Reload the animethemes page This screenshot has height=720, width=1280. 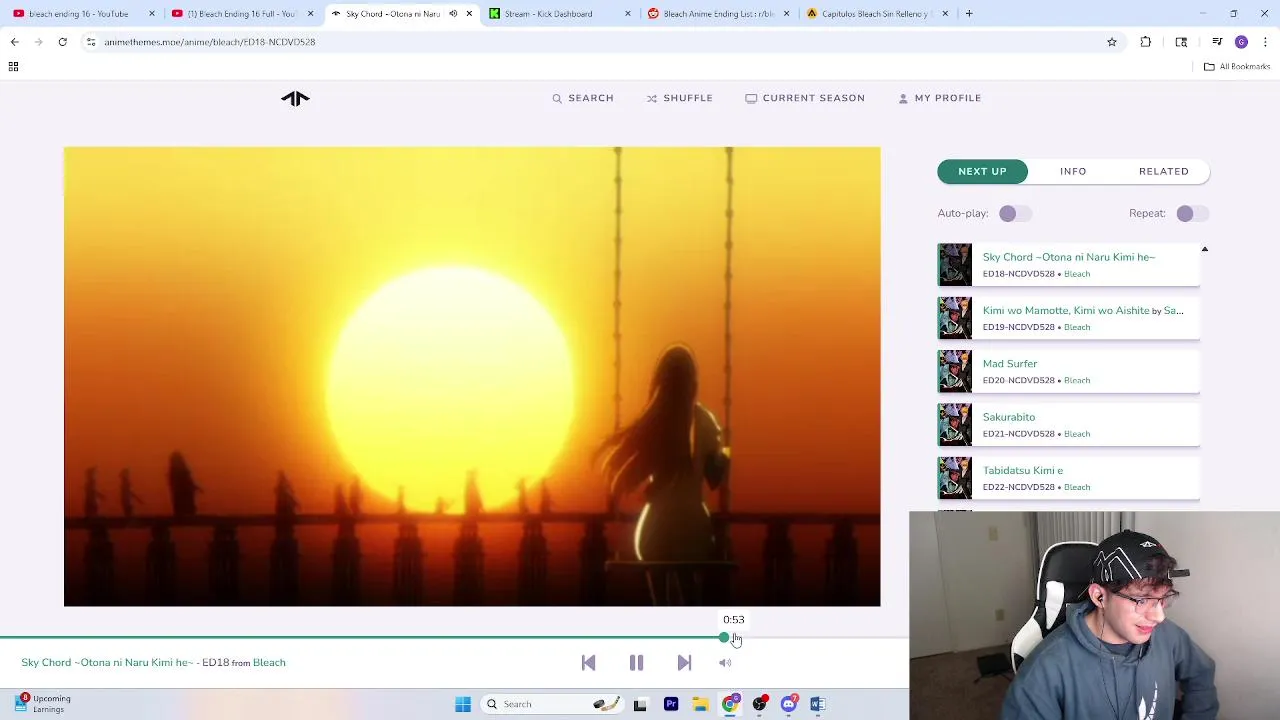click(62, 42)
